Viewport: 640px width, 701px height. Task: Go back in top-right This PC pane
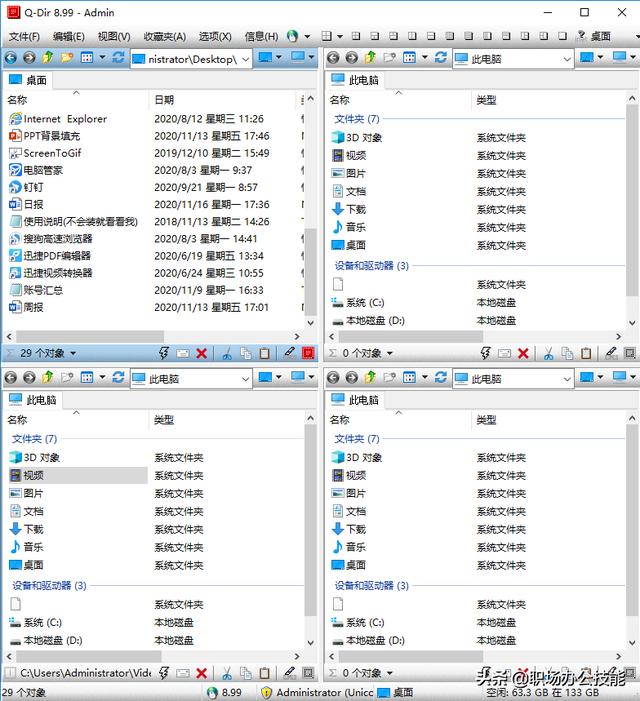[x=333, y=58]
